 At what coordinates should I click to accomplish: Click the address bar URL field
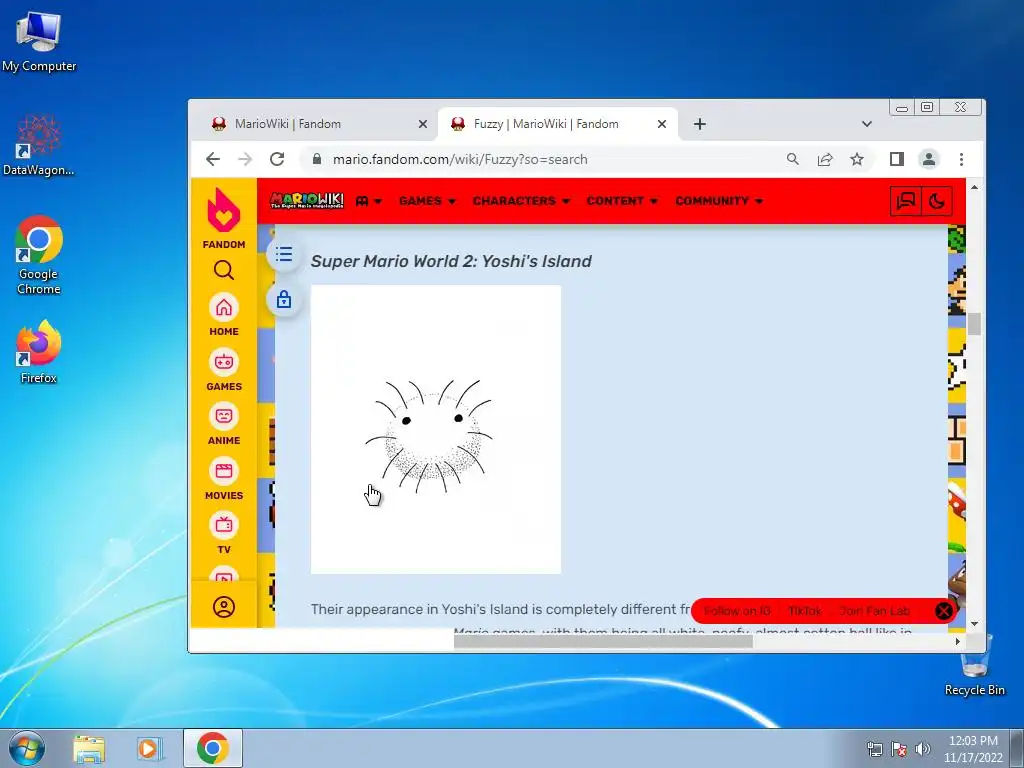click(x=460, y=159)
